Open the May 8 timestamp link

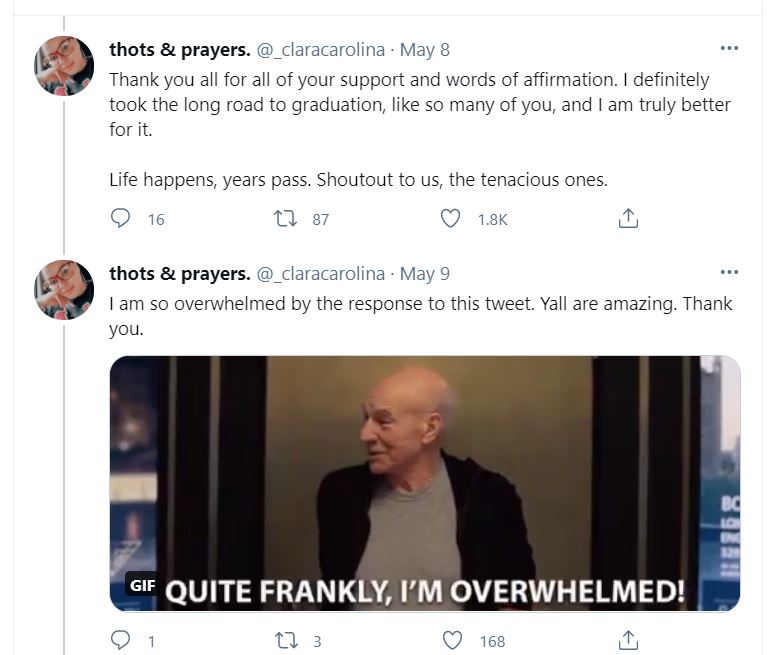(425, 50)
